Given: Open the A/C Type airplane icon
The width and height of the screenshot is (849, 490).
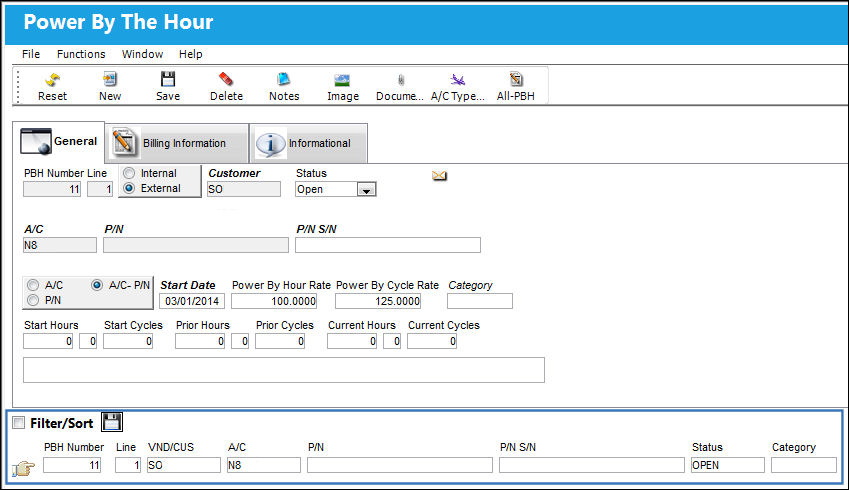Looking at the screenshot, I should [458, 80].
